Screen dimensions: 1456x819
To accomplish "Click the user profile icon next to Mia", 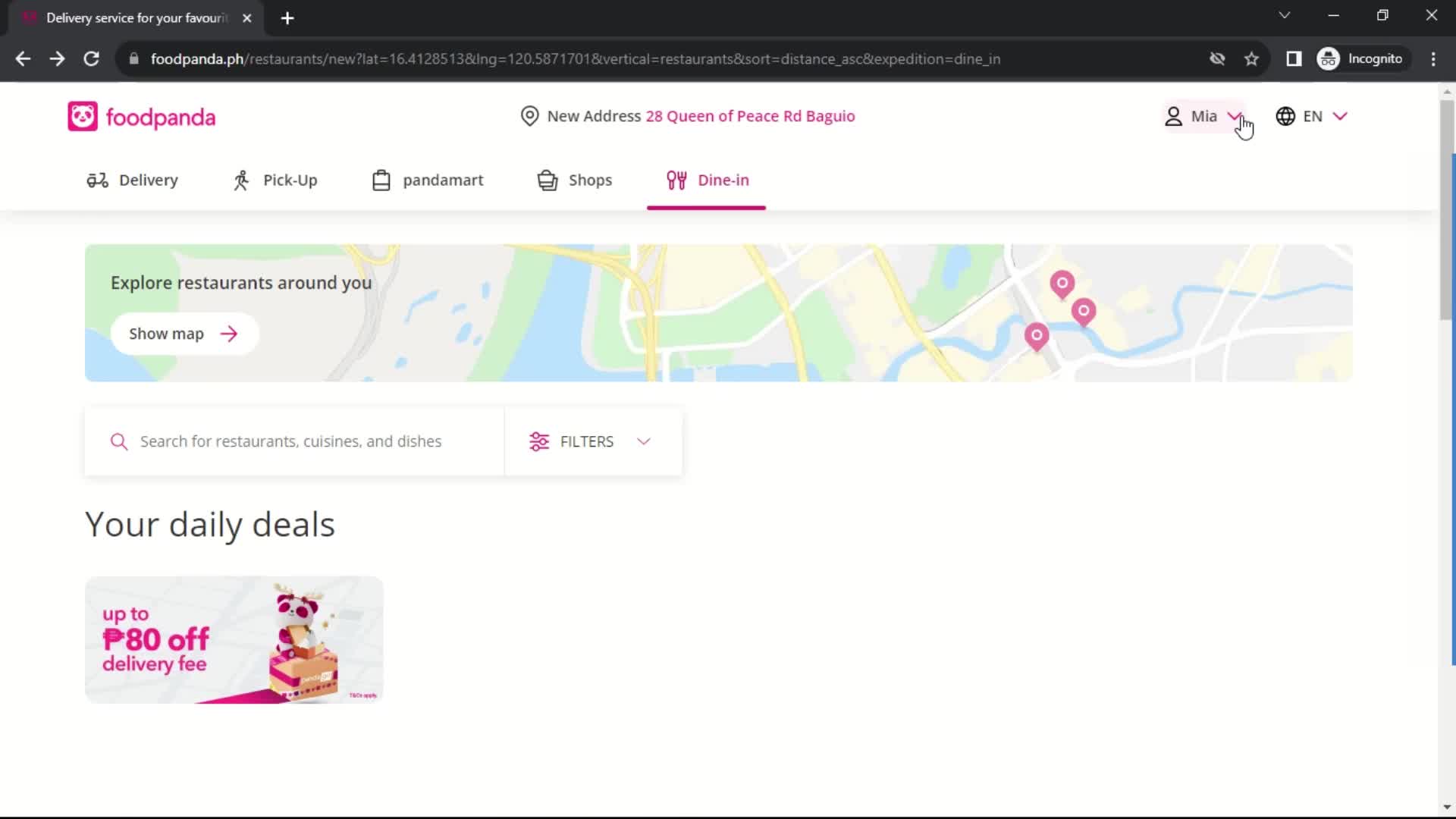I will pyautogui.click(x=1173, y=116).
